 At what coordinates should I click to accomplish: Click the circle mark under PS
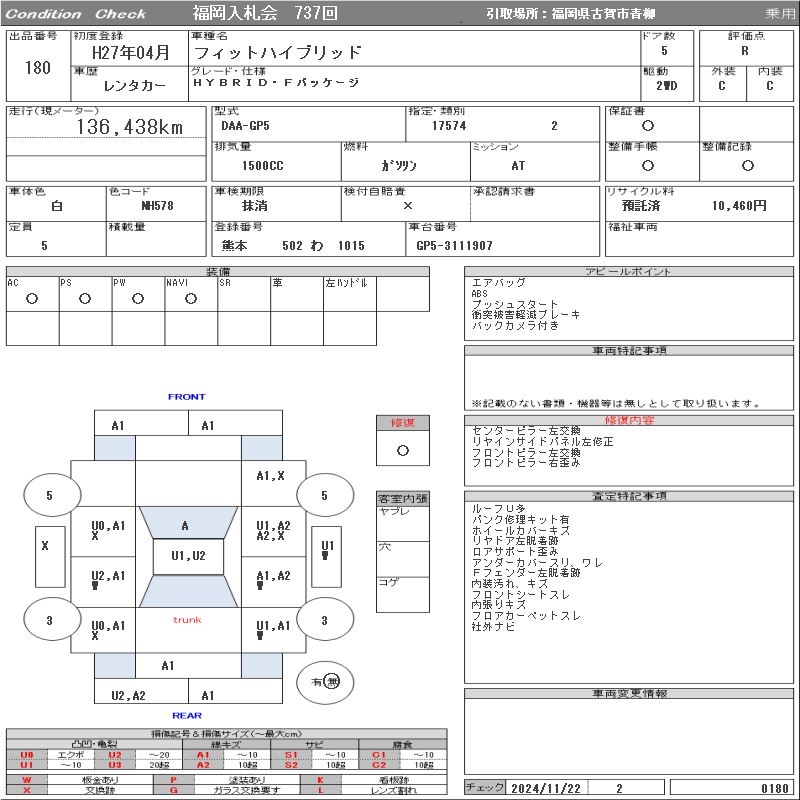[x=85, y=299]
